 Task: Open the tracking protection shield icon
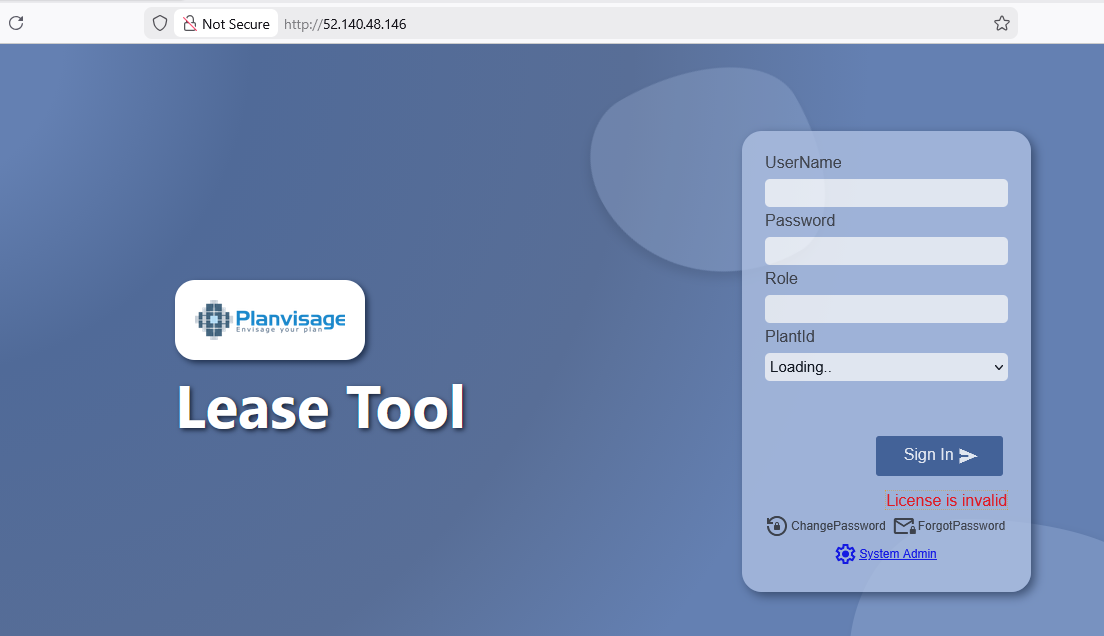[159, 23]
